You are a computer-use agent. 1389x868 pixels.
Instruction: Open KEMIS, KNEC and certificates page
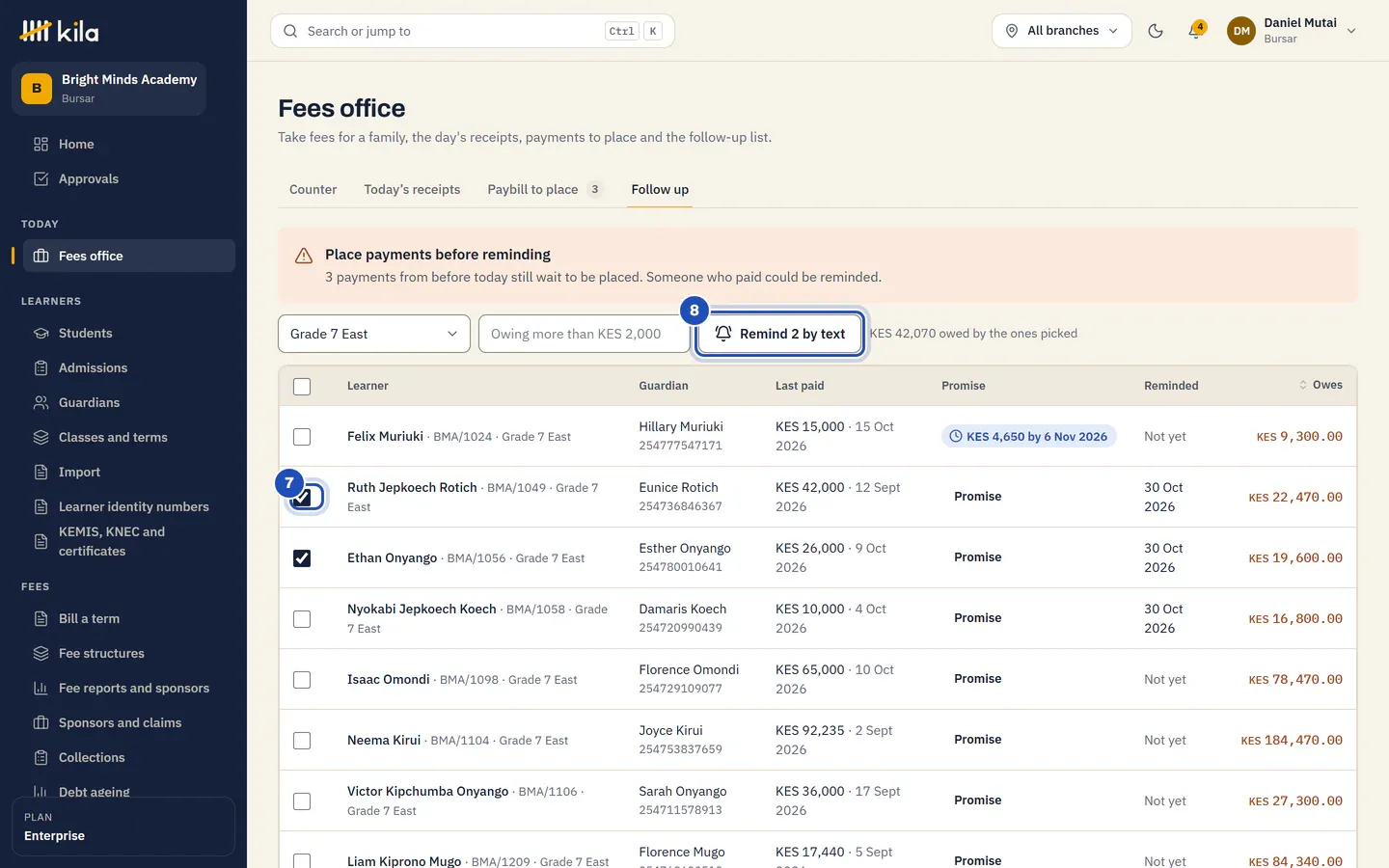pos(129,541)
